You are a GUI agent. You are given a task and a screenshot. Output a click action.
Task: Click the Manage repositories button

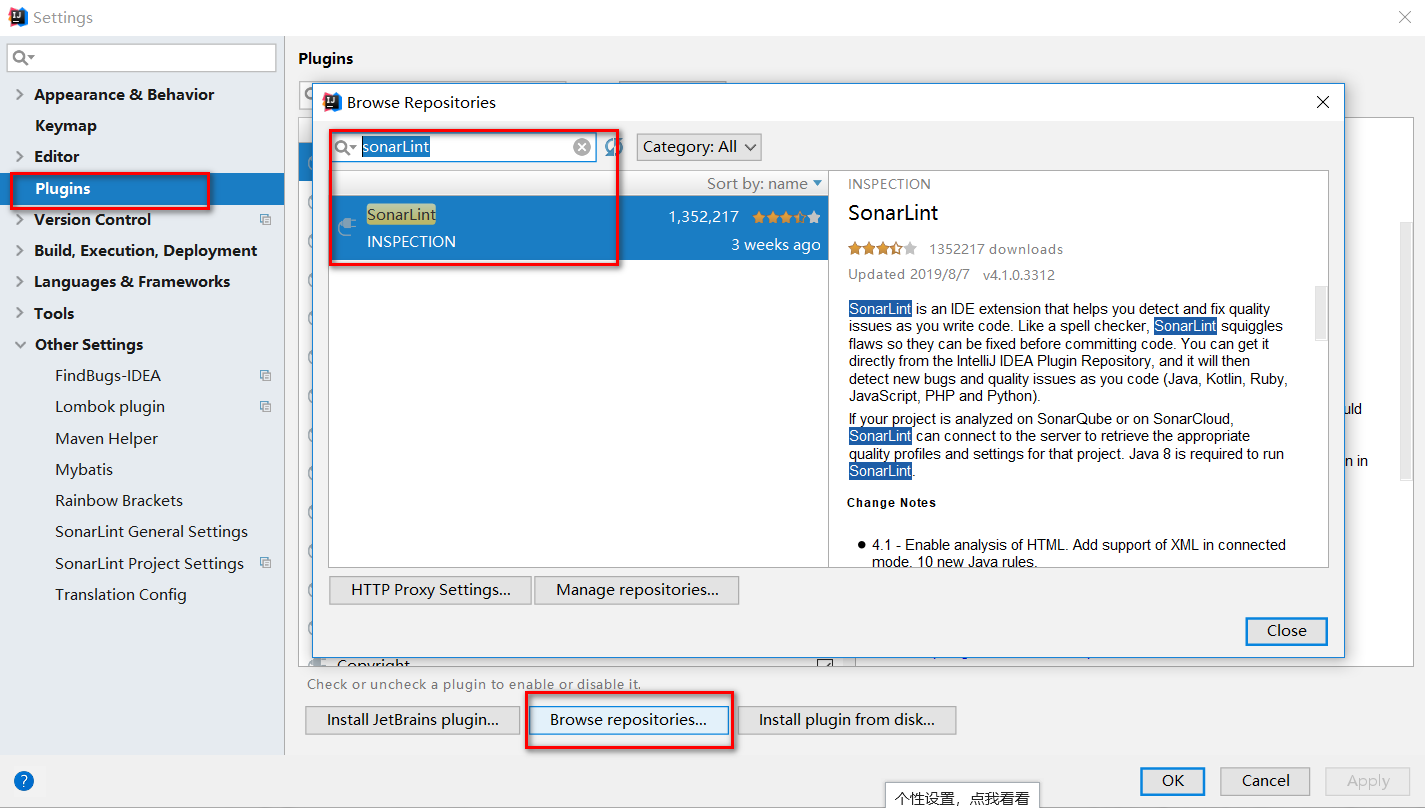click(637, 590)
